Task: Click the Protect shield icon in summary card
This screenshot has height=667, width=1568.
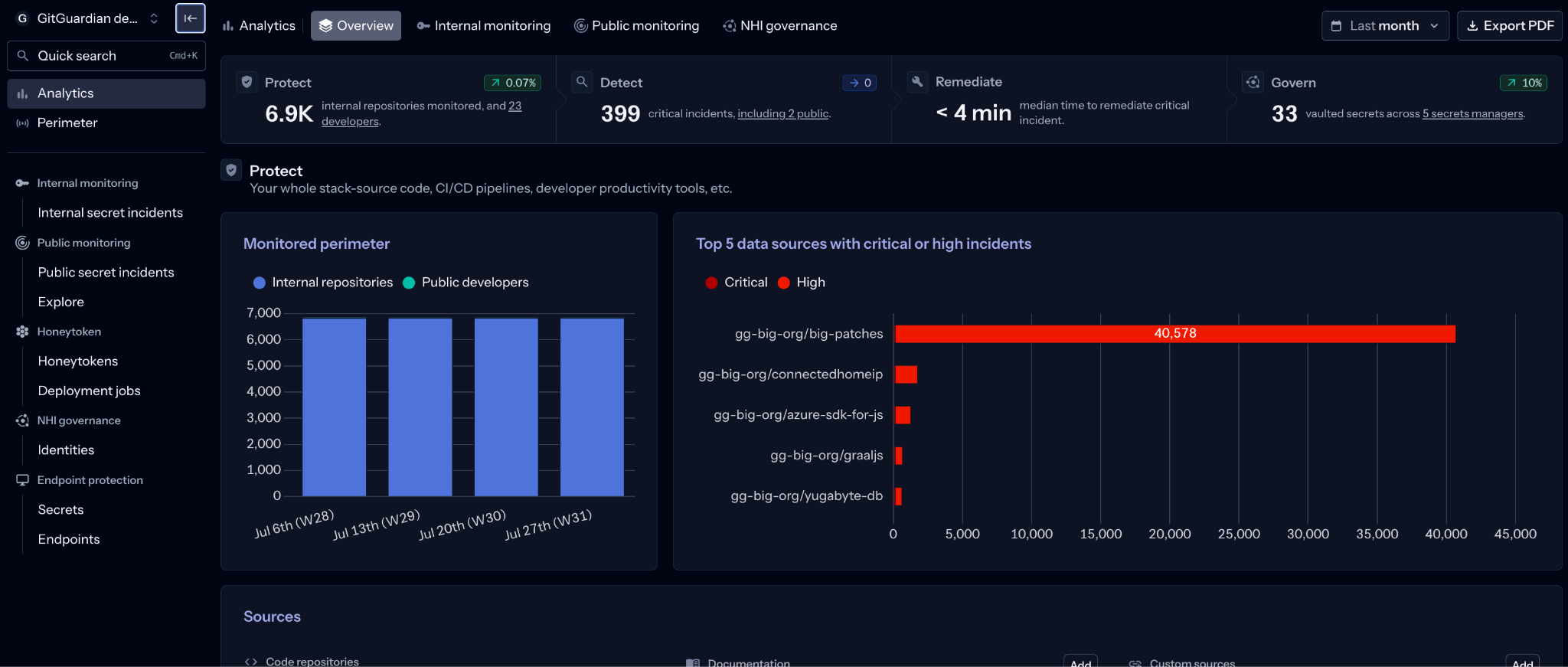Action: (247, 82)
